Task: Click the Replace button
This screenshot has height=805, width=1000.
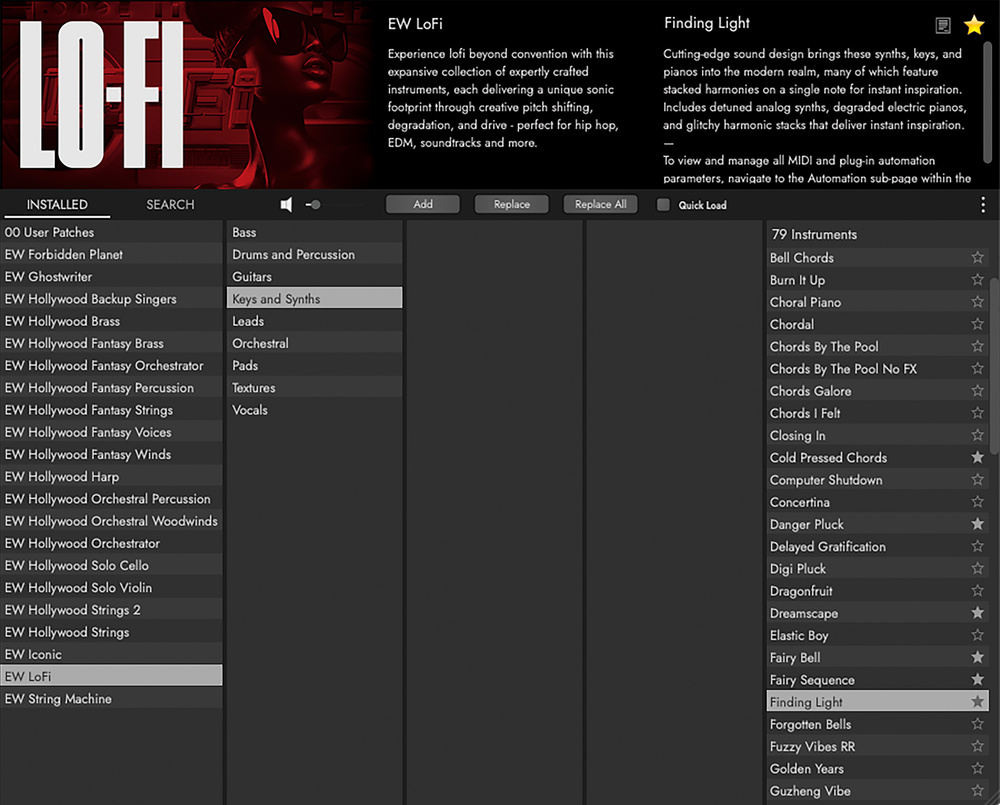Action: tap(511, 204)
